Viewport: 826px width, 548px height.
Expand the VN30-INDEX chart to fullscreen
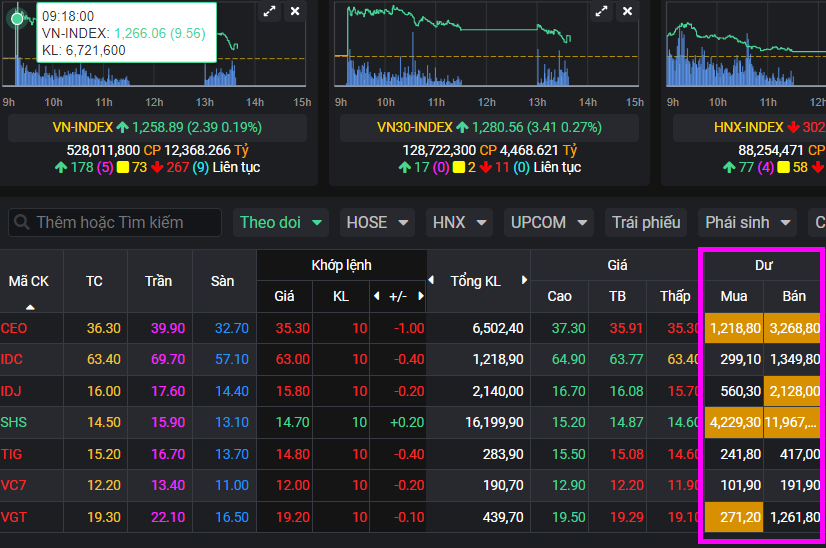[x=601, y=11]
